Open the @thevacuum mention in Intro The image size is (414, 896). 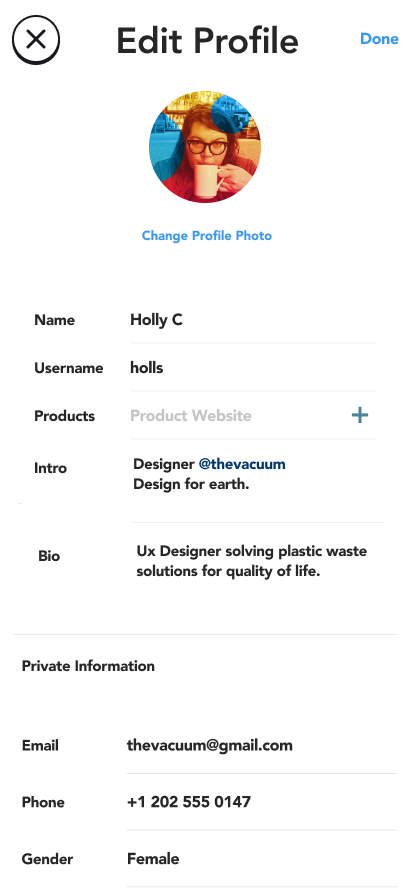pos(242,464)
